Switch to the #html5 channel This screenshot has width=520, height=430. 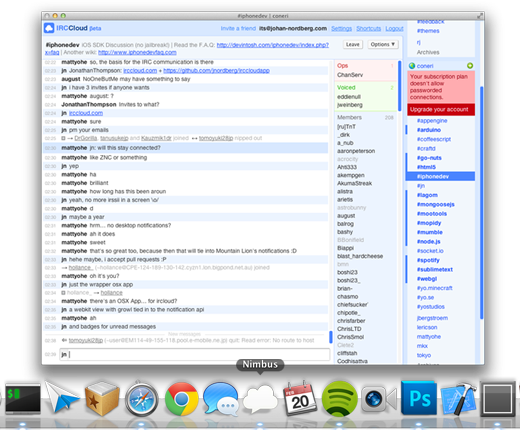click(x=426, y=167)
